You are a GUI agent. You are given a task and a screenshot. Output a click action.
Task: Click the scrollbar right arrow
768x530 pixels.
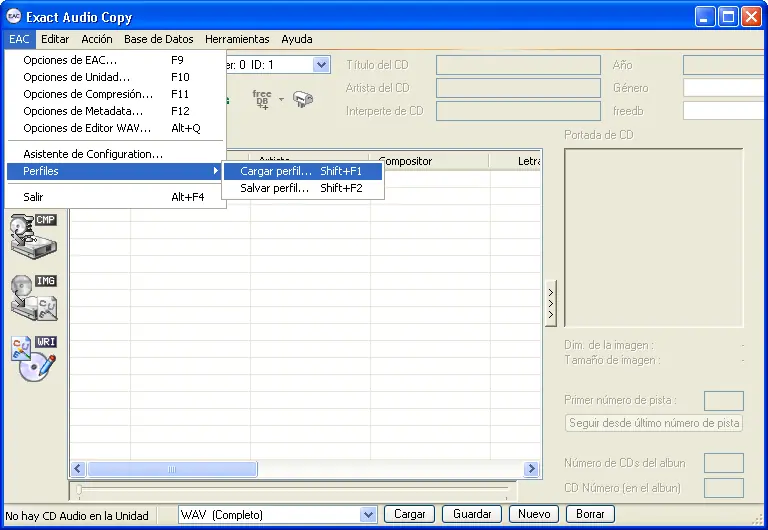tap(531, 469)
